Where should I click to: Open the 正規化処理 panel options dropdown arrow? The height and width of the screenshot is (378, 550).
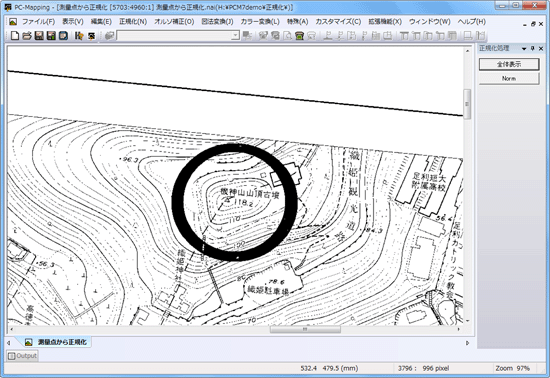[x=524, y=49]
